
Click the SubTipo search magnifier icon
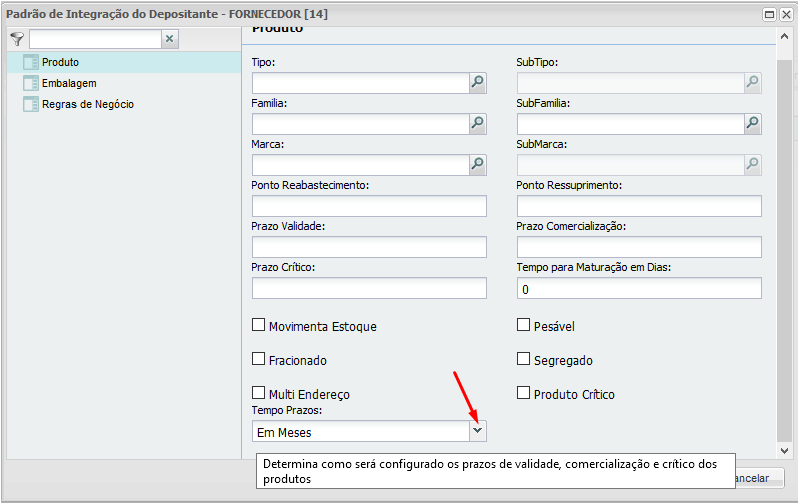(x=752, y=83)
